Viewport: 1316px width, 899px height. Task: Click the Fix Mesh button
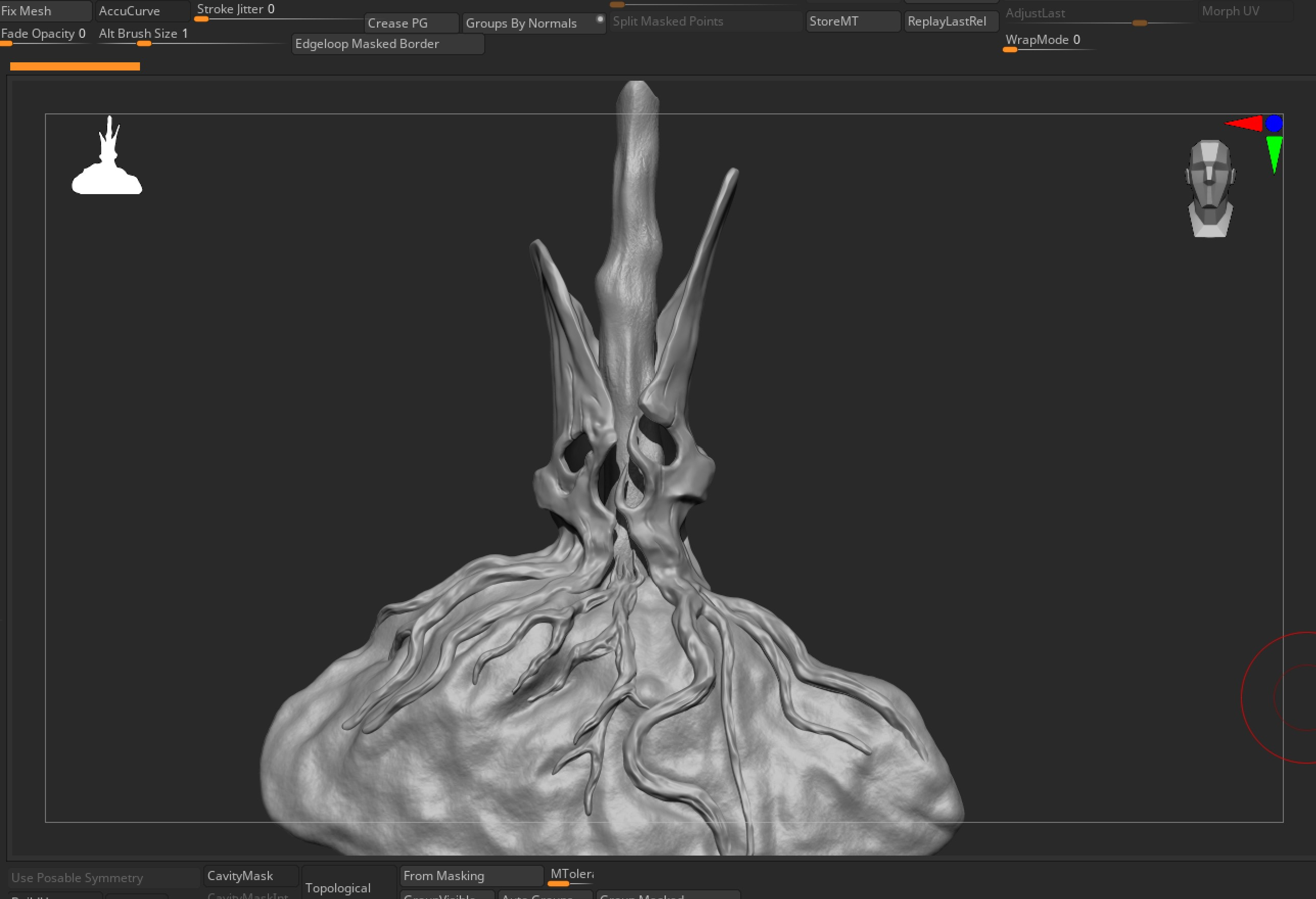[45, 11]
